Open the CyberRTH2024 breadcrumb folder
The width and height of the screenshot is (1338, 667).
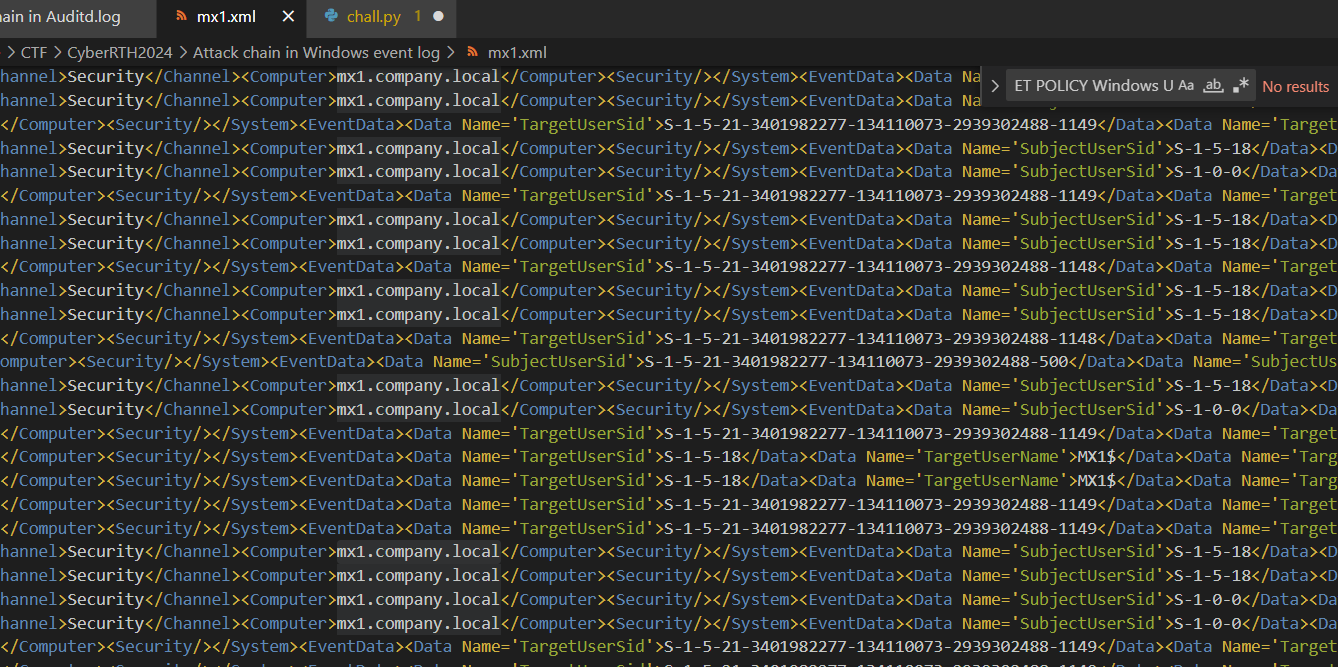coord(120,52)
